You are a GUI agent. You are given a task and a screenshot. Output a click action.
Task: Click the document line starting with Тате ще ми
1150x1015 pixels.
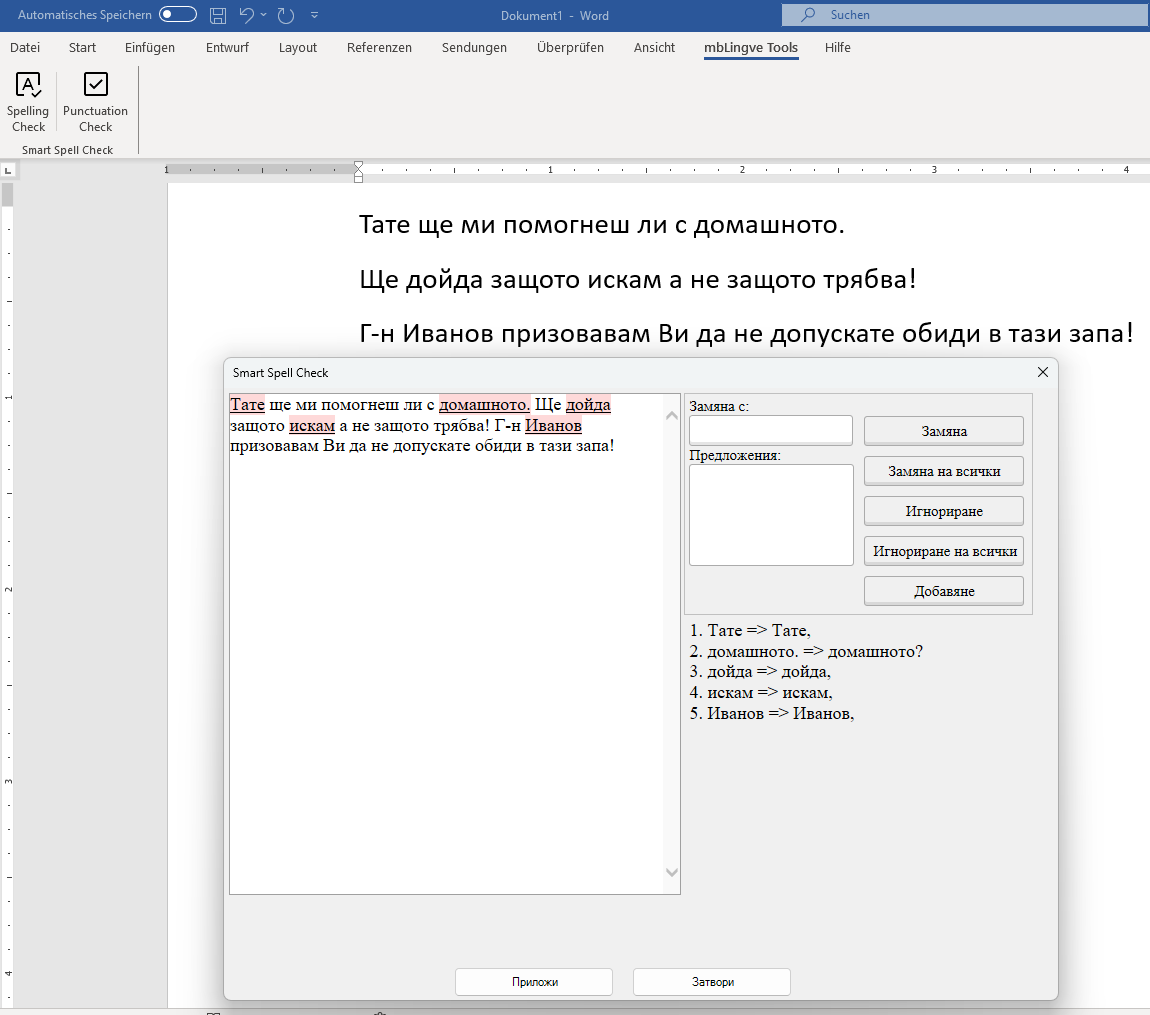point(601,224)
